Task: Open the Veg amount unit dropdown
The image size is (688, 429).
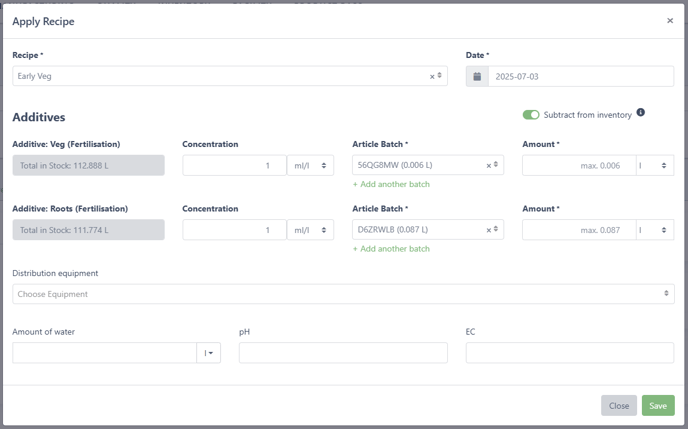Action: [x=655, y=165]
